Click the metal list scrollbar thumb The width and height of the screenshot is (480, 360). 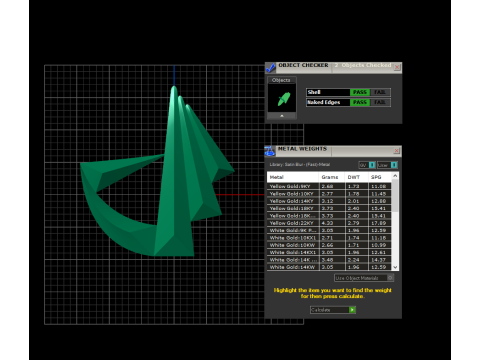coord(395,195)
